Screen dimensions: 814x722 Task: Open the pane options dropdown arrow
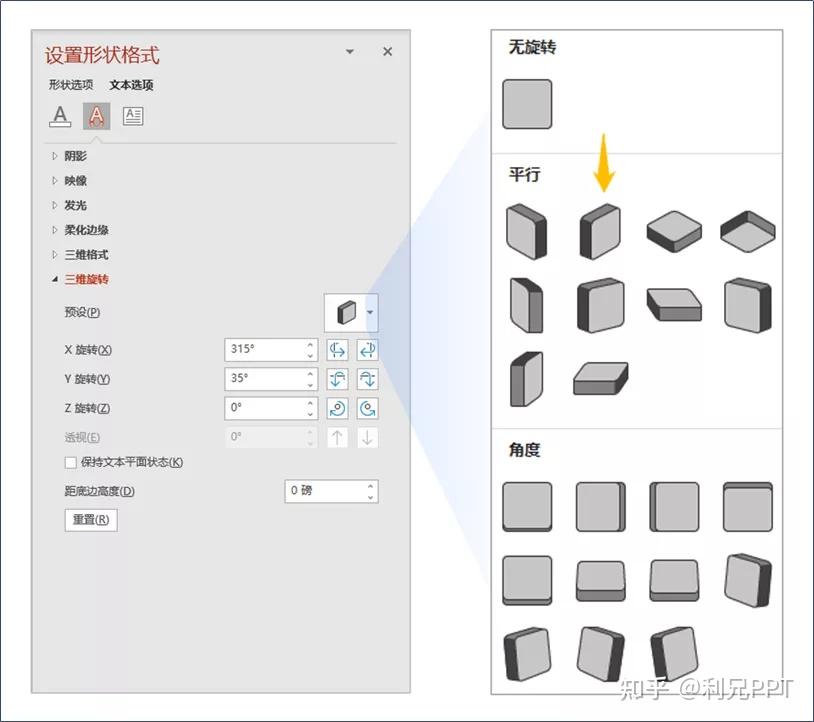(x=349, y=51)
